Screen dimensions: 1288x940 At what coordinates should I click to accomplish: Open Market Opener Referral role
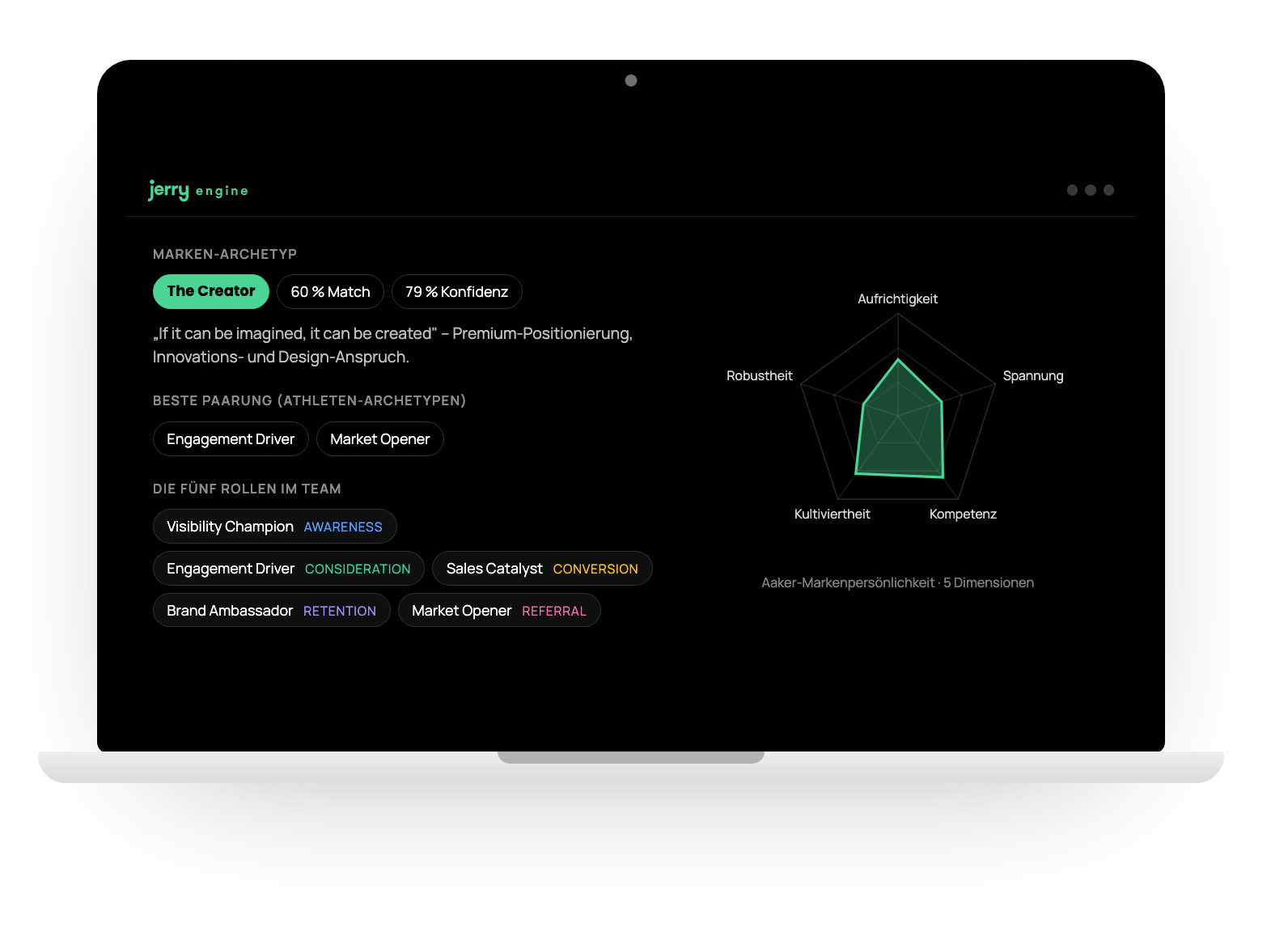499,611
